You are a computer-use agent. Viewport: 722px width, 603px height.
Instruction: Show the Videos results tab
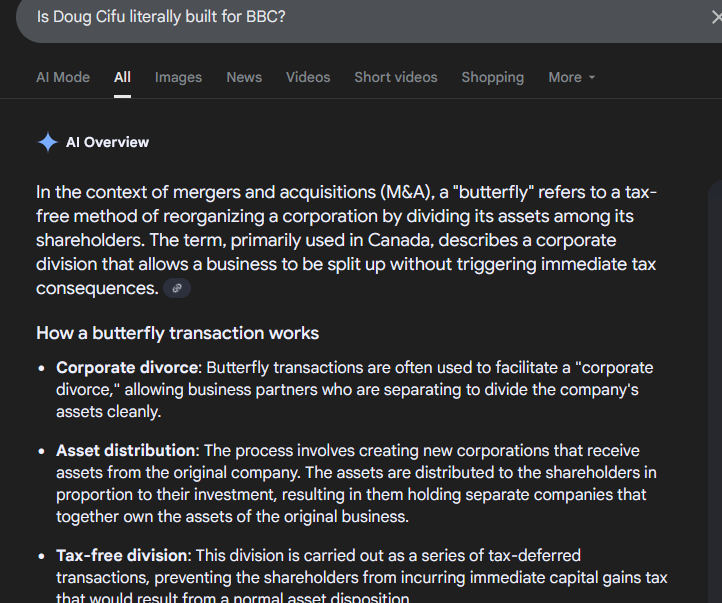[x=308, y=77]
